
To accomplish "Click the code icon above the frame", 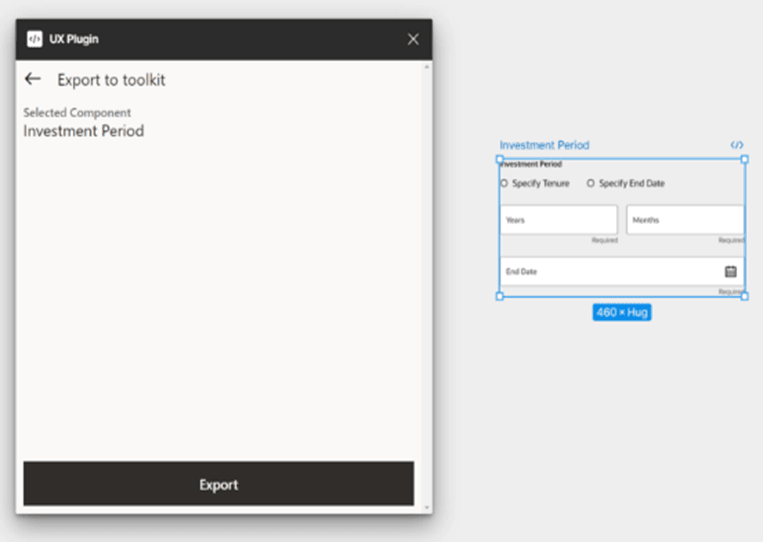I will point(737,145).
